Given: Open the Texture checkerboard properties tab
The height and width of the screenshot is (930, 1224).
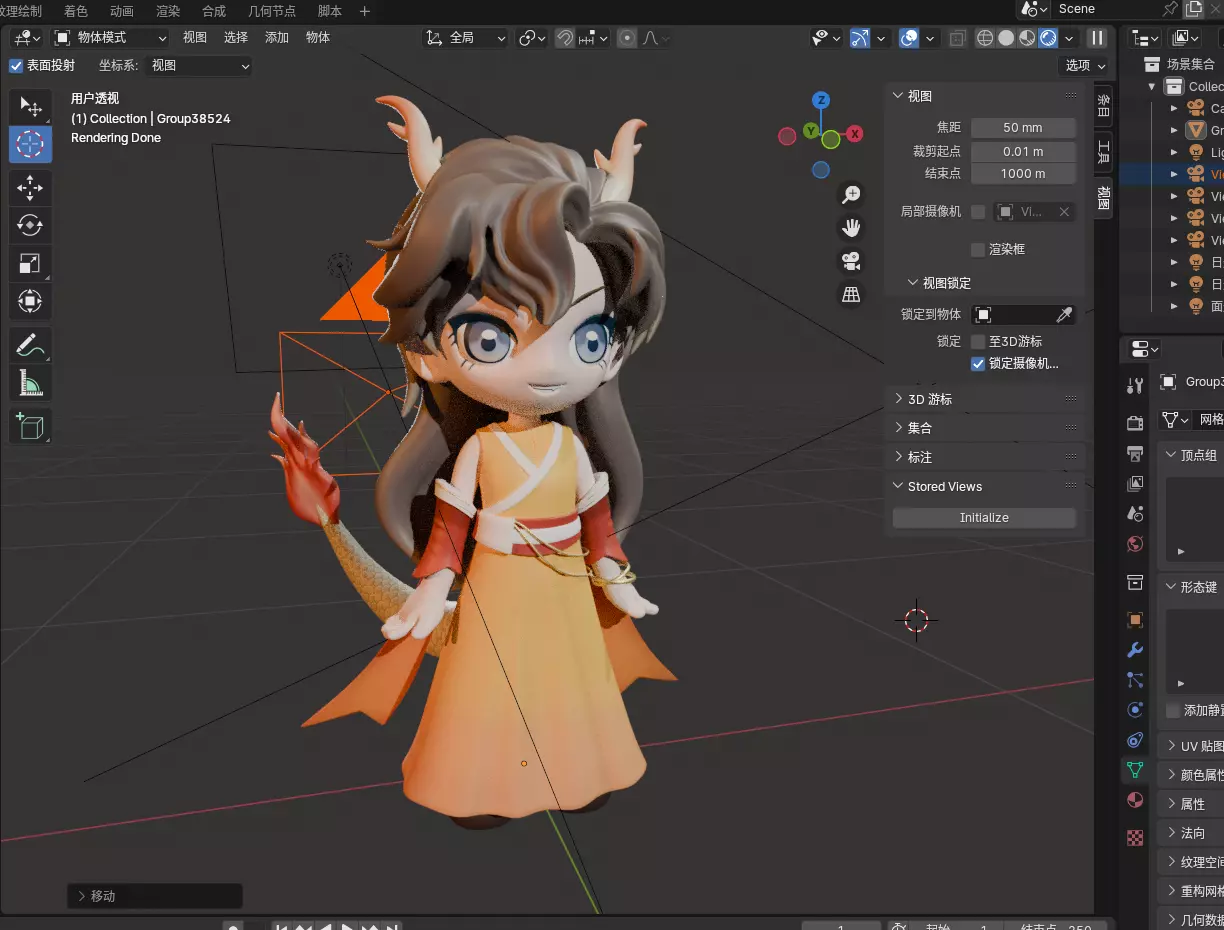Looking at the screenshot, I should [1135, 837].
